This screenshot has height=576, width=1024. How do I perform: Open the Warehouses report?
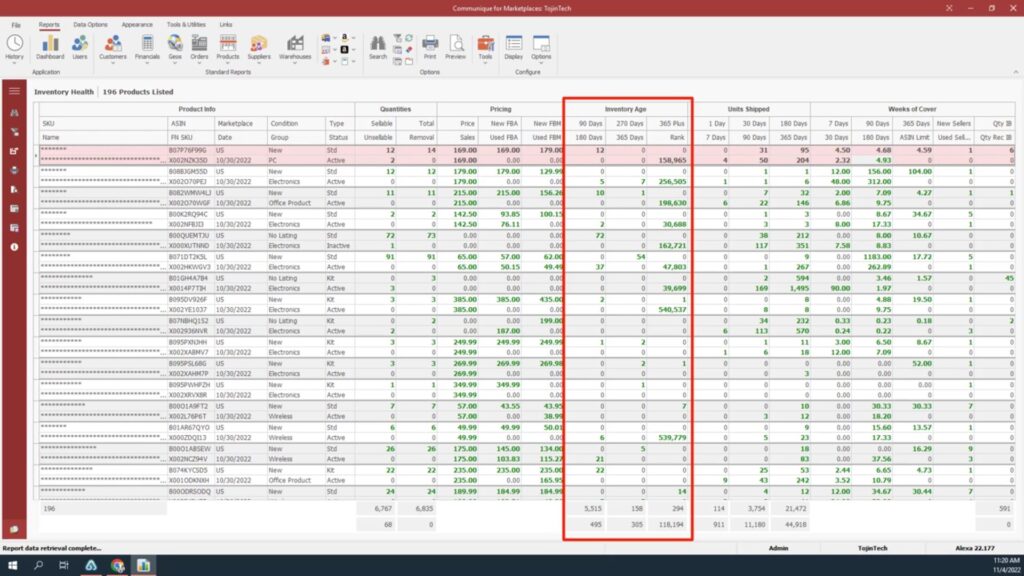[296, 45]
